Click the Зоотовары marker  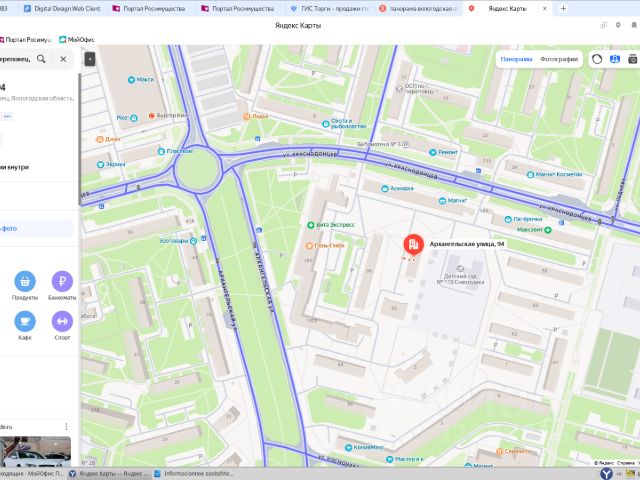tap(193, 241)
